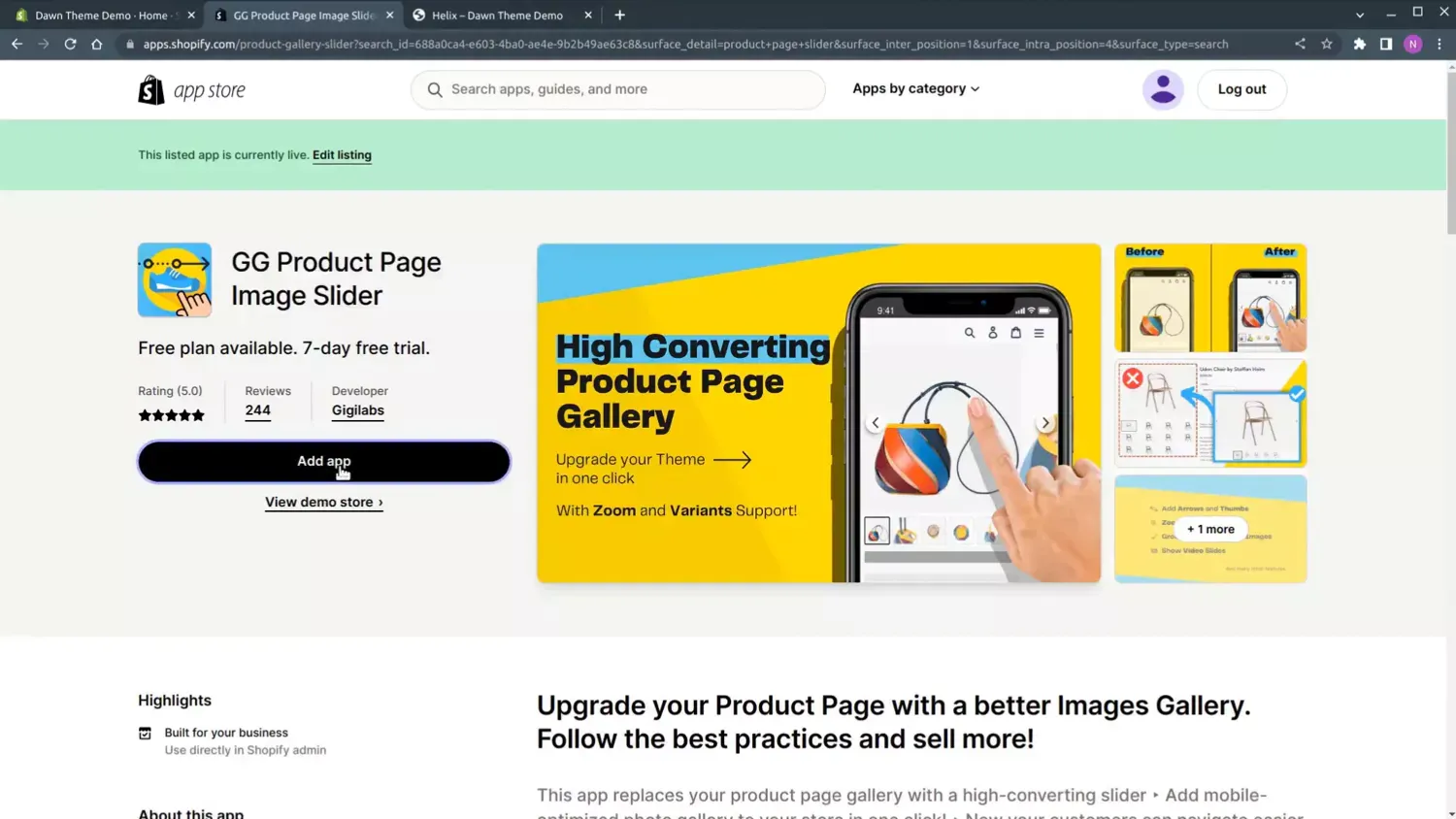
Task: Follow the View demo store link
Action: point(323,502)
